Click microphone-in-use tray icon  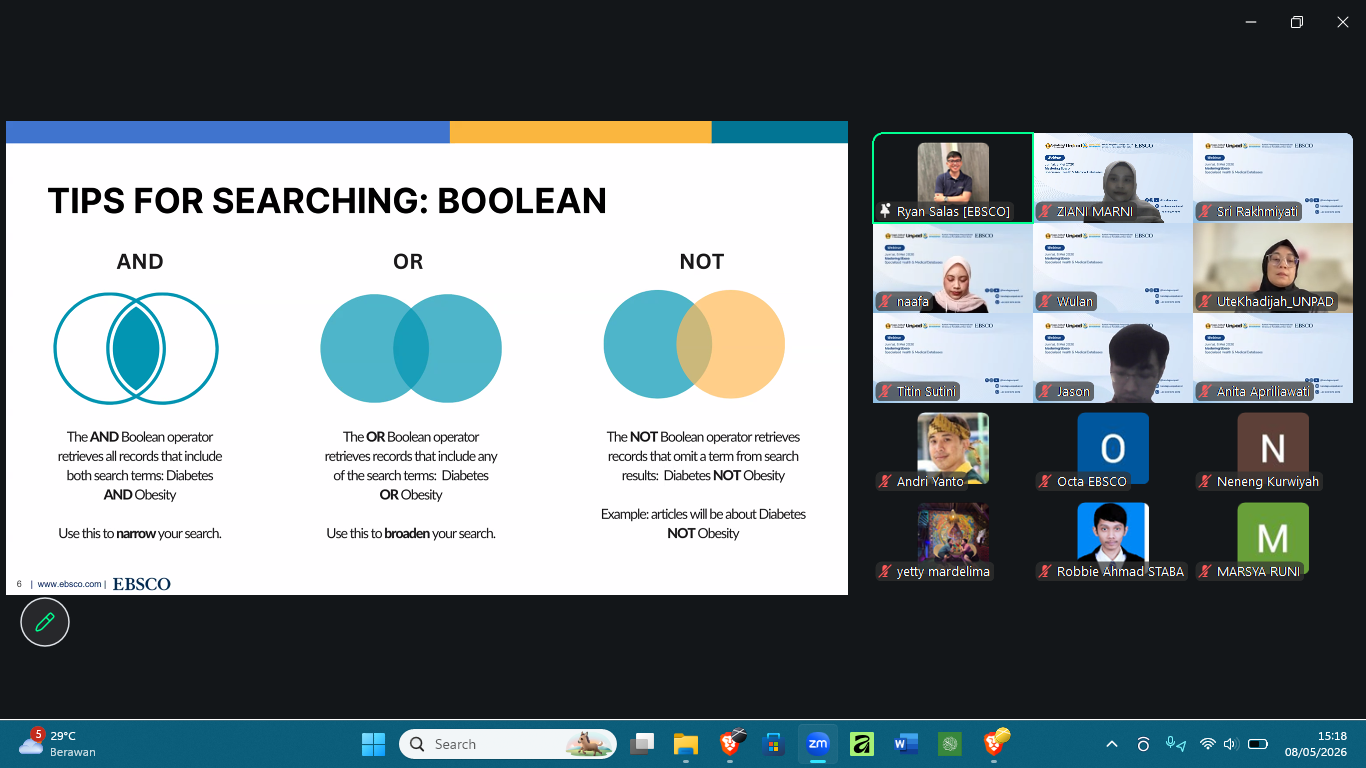point(1176,744)
